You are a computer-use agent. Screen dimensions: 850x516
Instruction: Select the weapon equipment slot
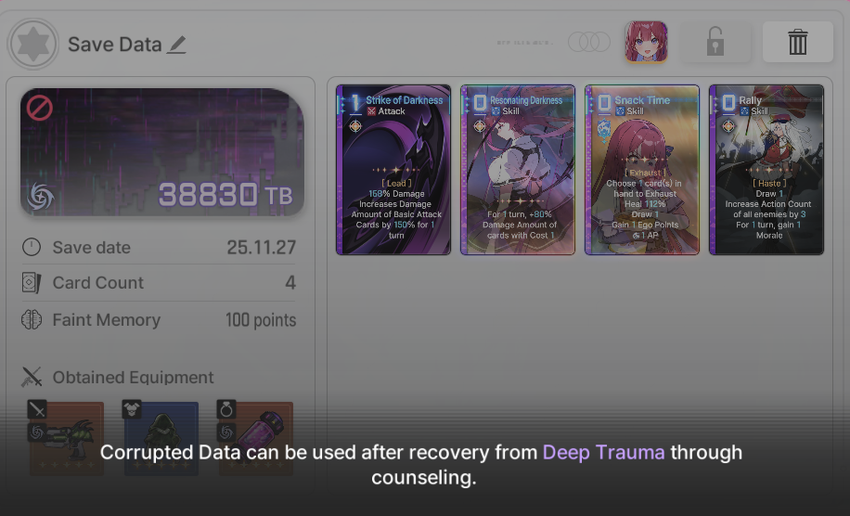[x=67, y=438]
